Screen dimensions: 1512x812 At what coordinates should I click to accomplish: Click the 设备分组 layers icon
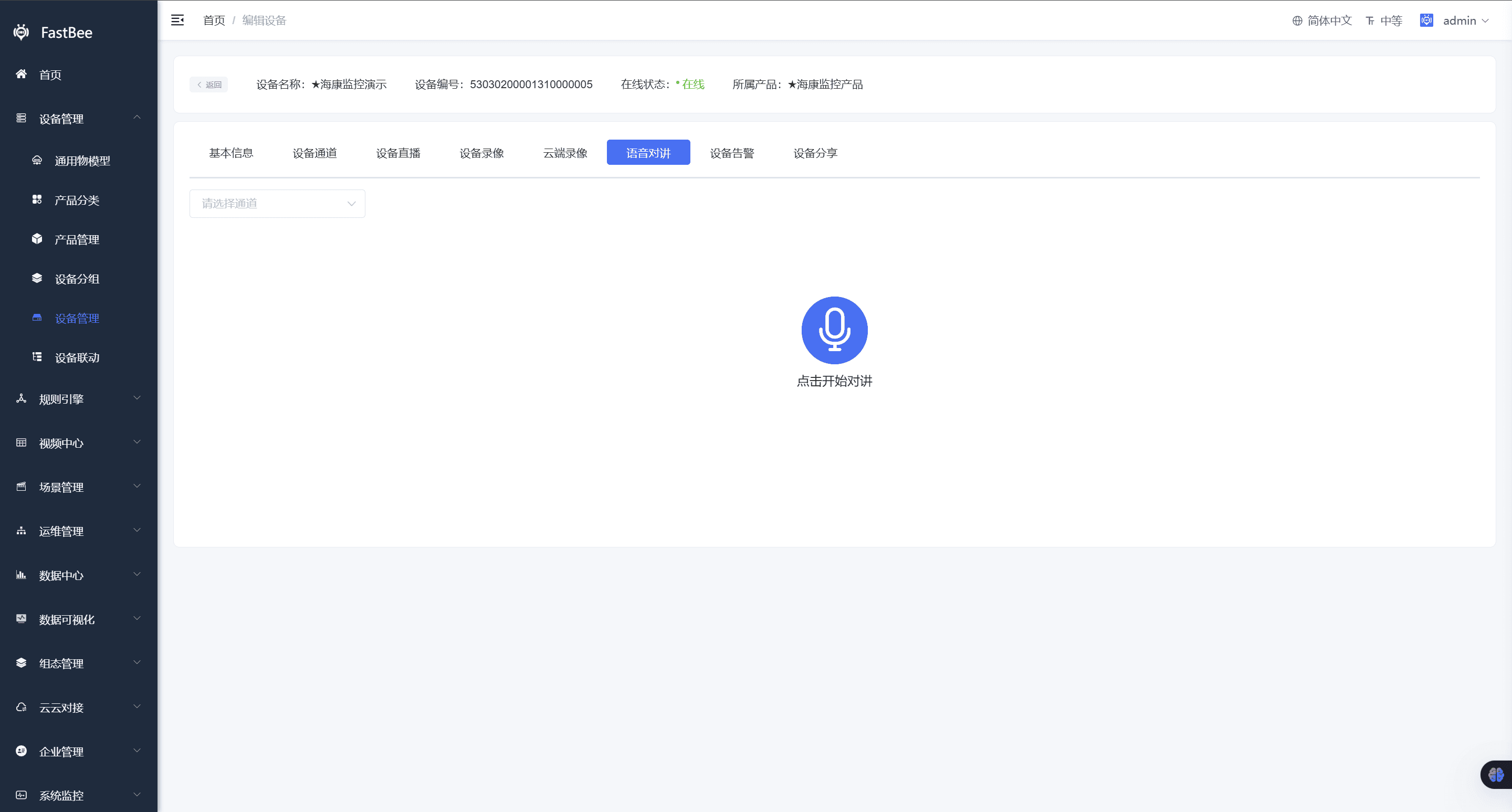tap(37, 278)
